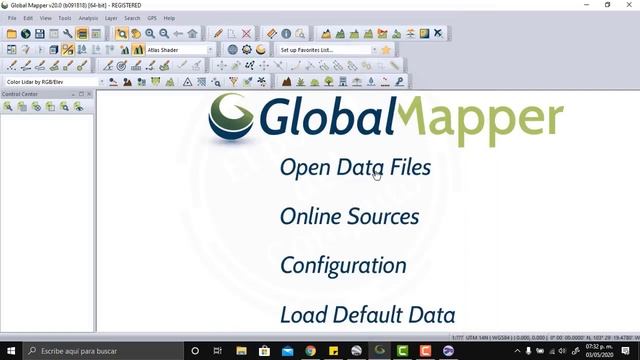
Task: Open File Explorer from the taskbar
Action: (241, 351)
